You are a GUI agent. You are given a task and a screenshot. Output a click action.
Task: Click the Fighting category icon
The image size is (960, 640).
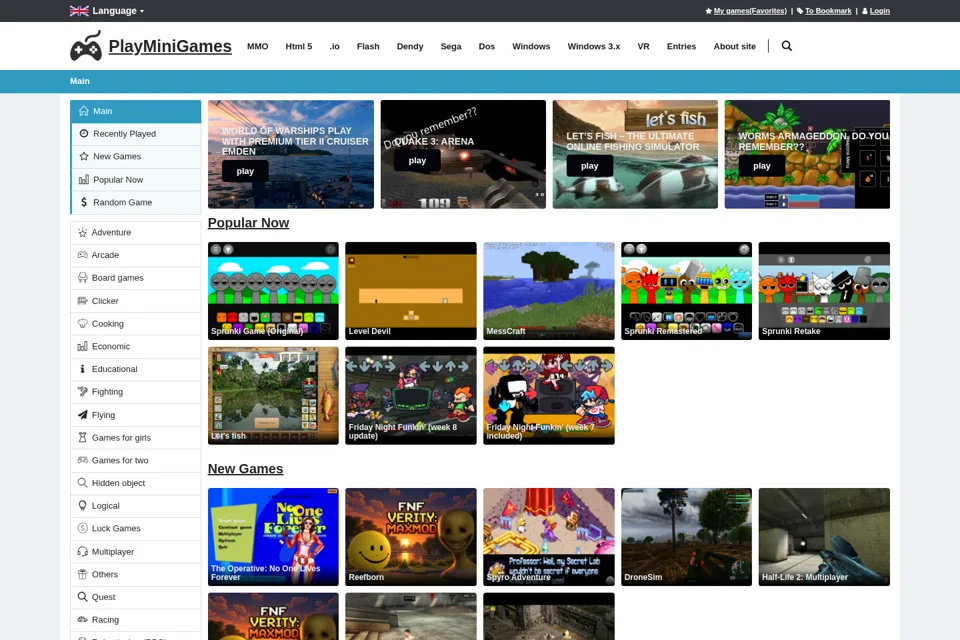[83, 391]
